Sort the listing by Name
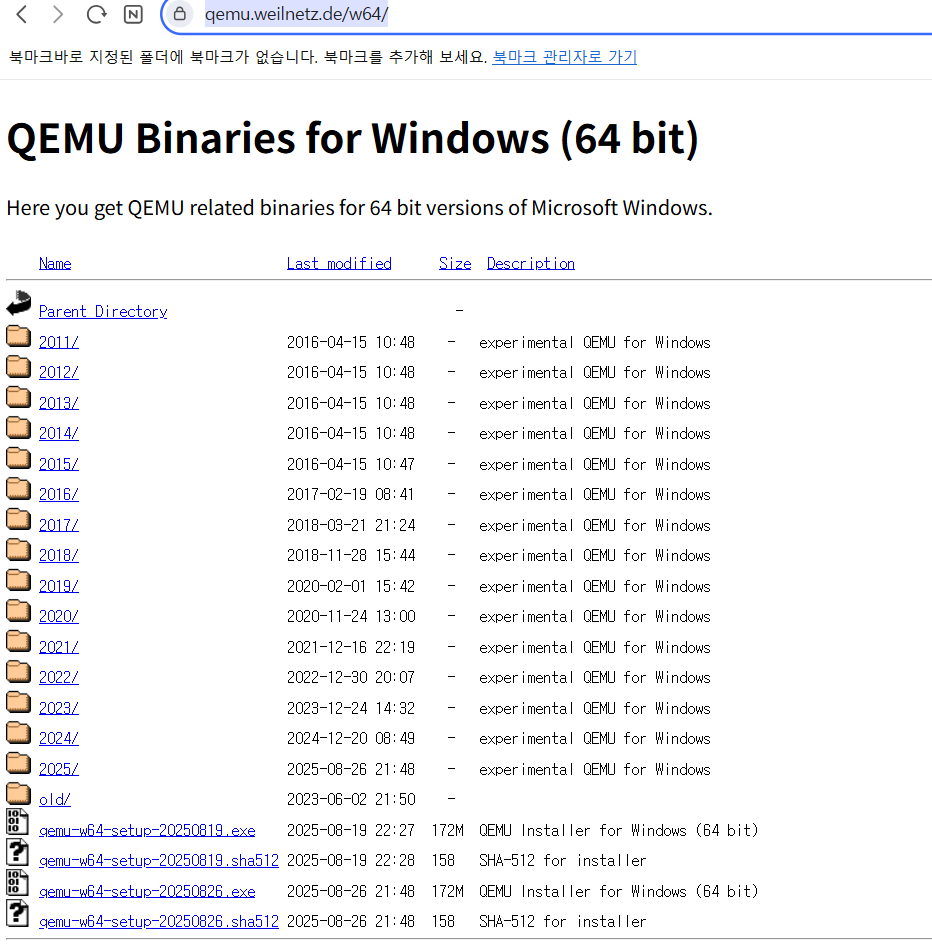This screenshot has height=944, width=932. point(55,263)
